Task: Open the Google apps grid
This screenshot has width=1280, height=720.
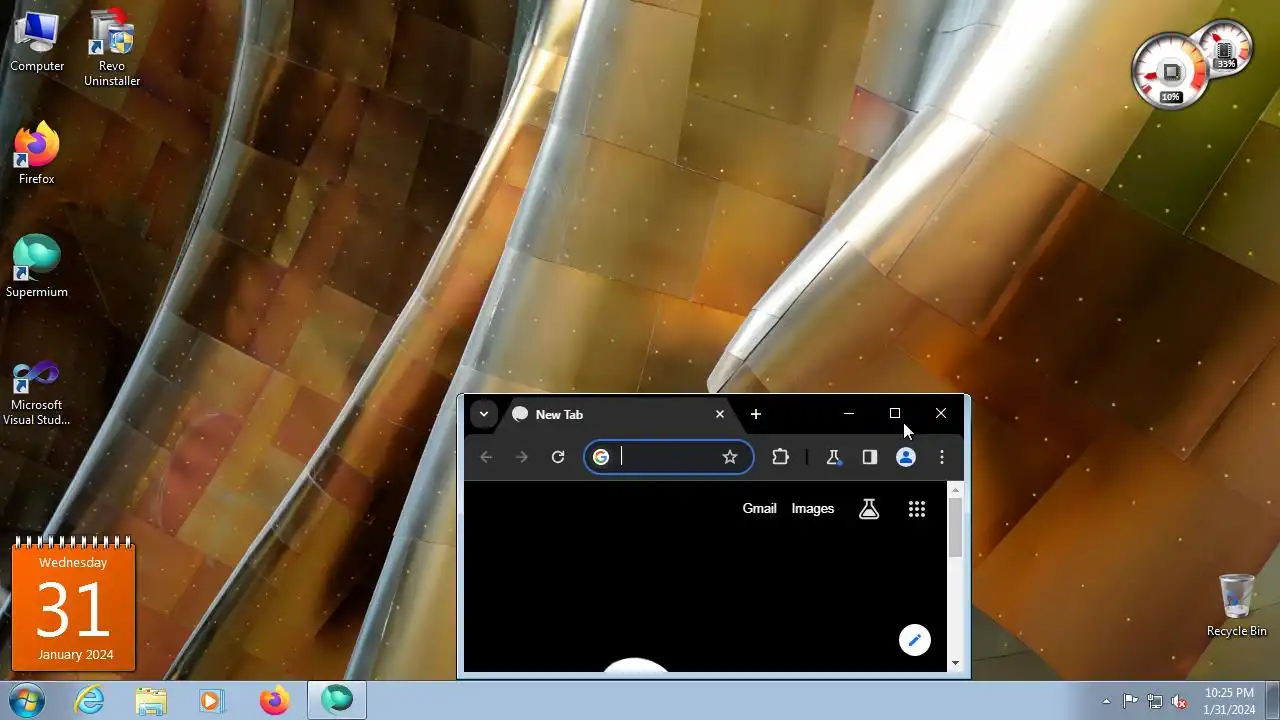Action: [x=917, y=509]
